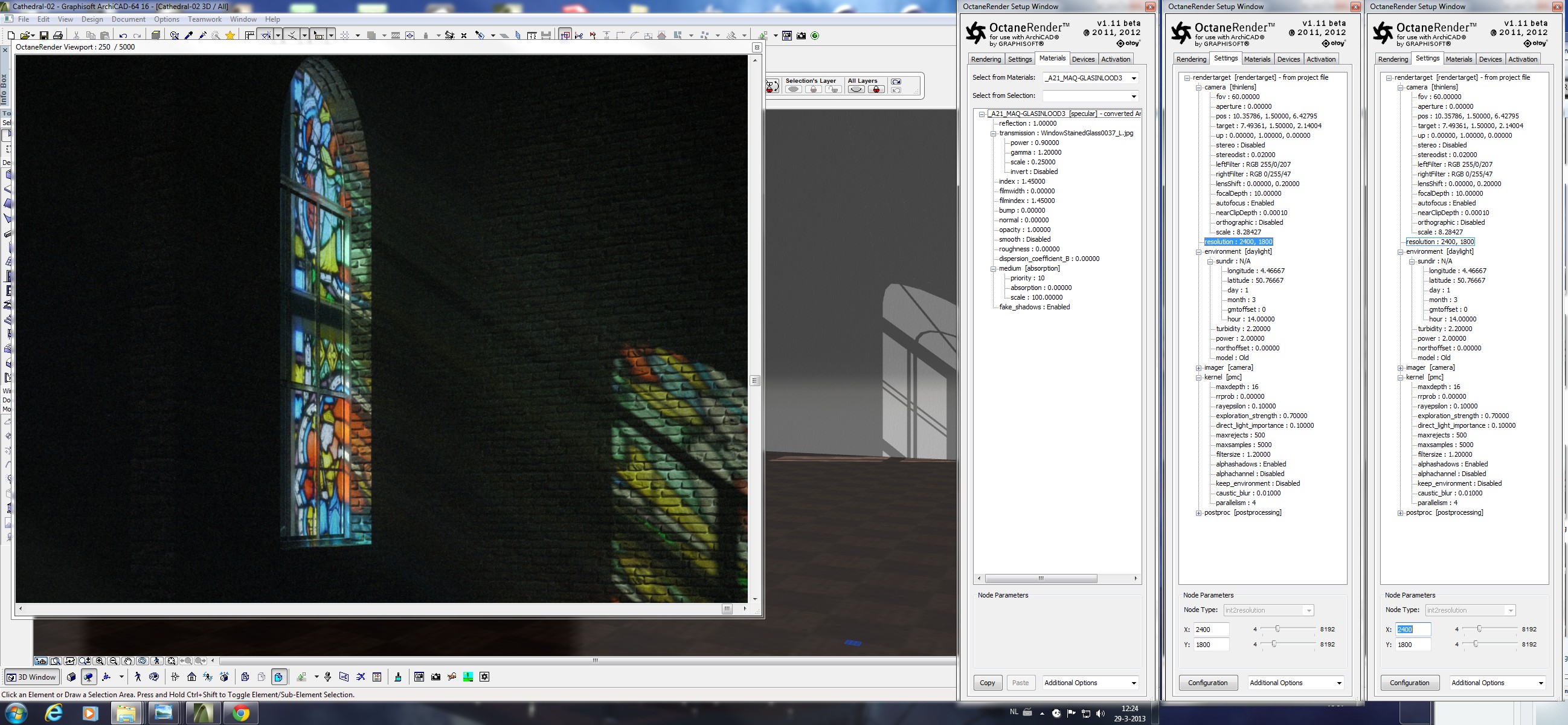The width and height of the screenshot is (1568, 725).
Task: Click the Print icon in top toolbar
Action: coord(58,36)
